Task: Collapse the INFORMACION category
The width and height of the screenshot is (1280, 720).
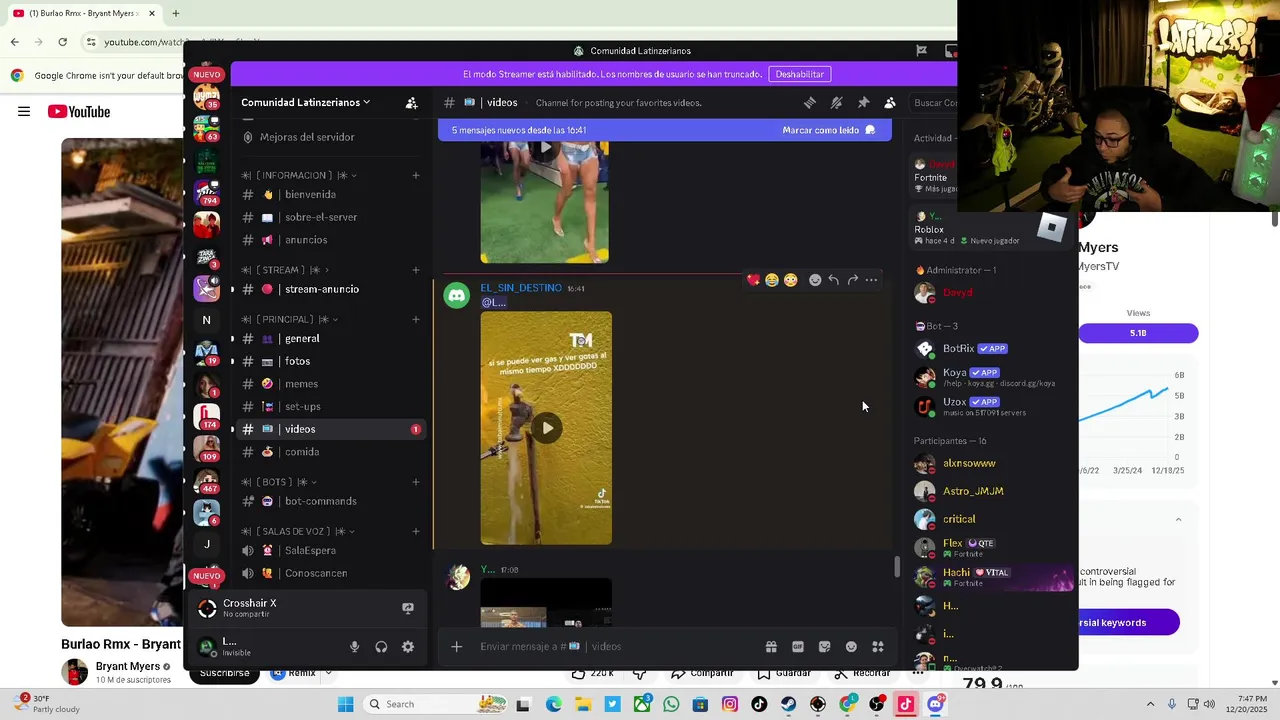Action: (x=301, y=175)
